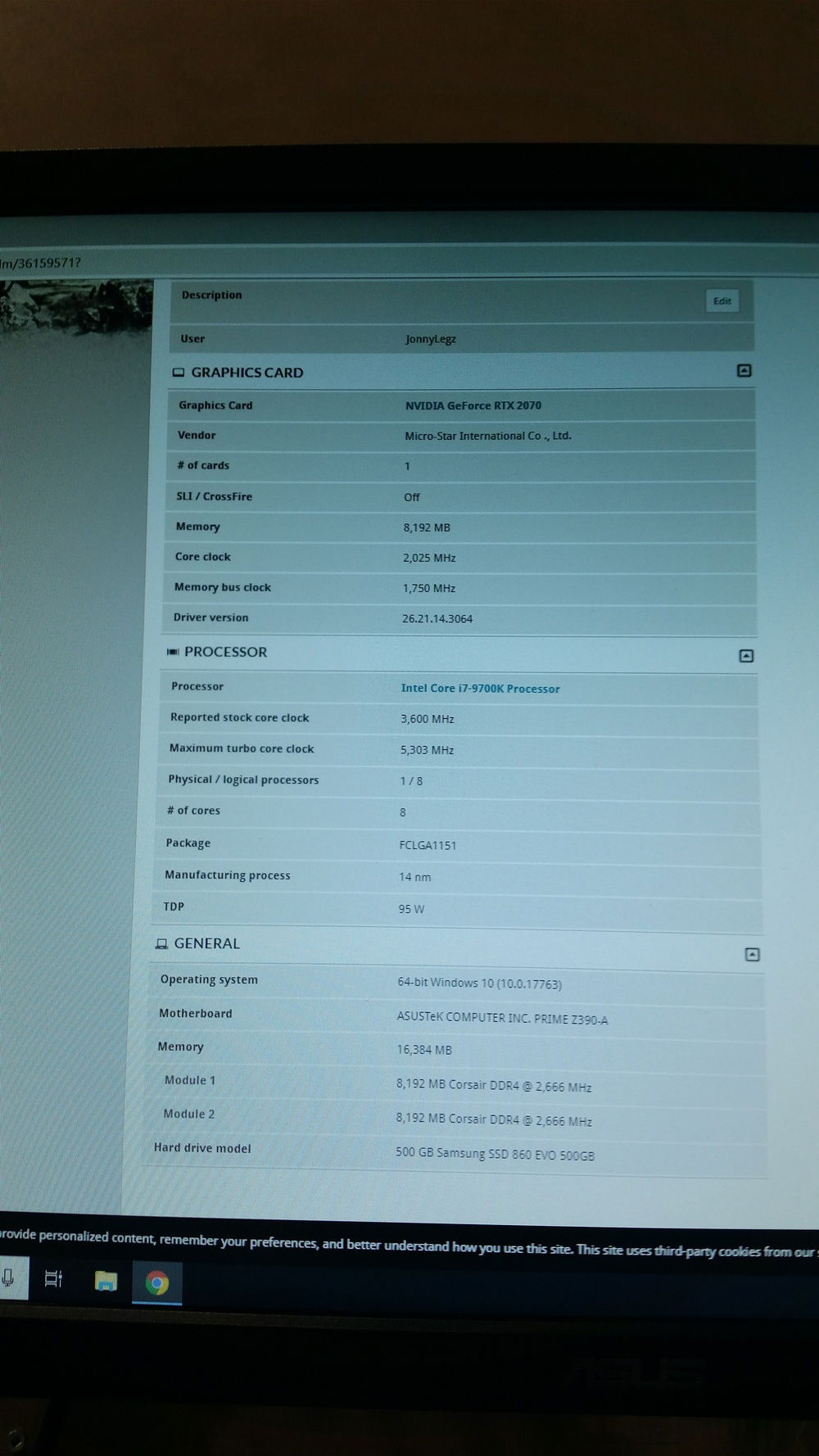Click the PROCESSOR section heading
819x1456 pixels.
[225, 652]
